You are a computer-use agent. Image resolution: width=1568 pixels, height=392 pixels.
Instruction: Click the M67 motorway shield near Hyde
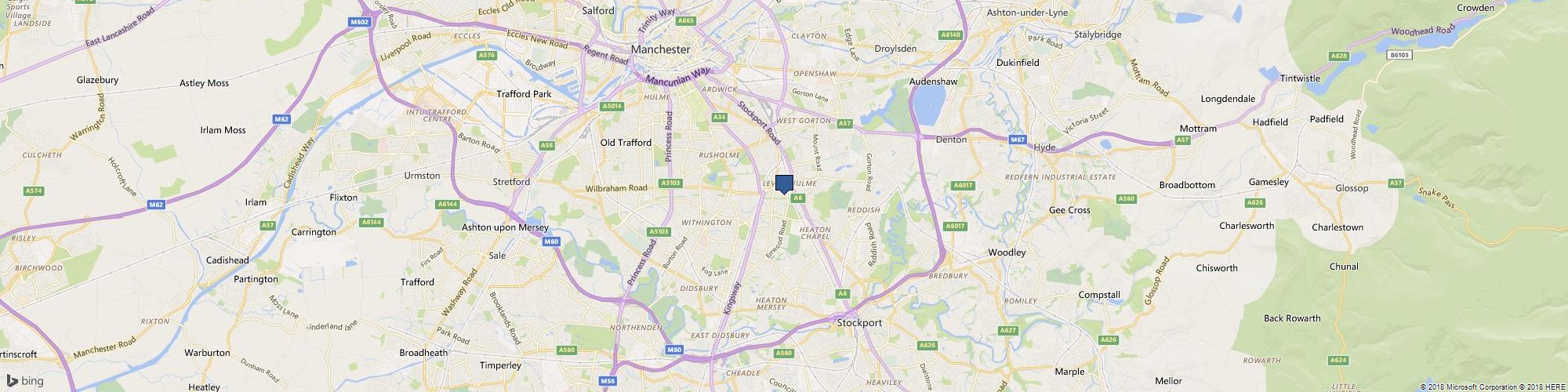click(x=1018, y=140)
